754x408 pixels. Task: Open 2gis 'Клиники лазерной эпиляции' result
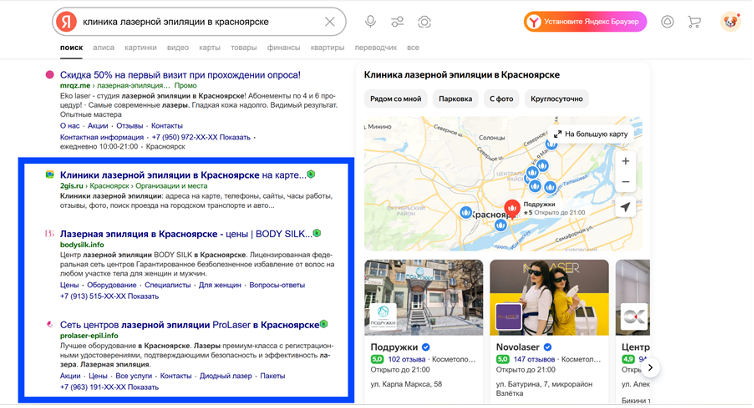(183, 175)
